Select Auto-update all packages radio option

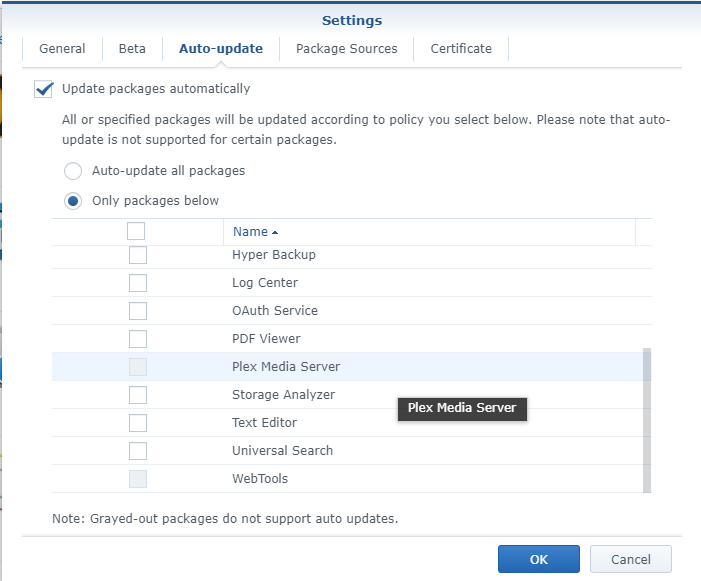pyautogui.click(x=73, y=171)
